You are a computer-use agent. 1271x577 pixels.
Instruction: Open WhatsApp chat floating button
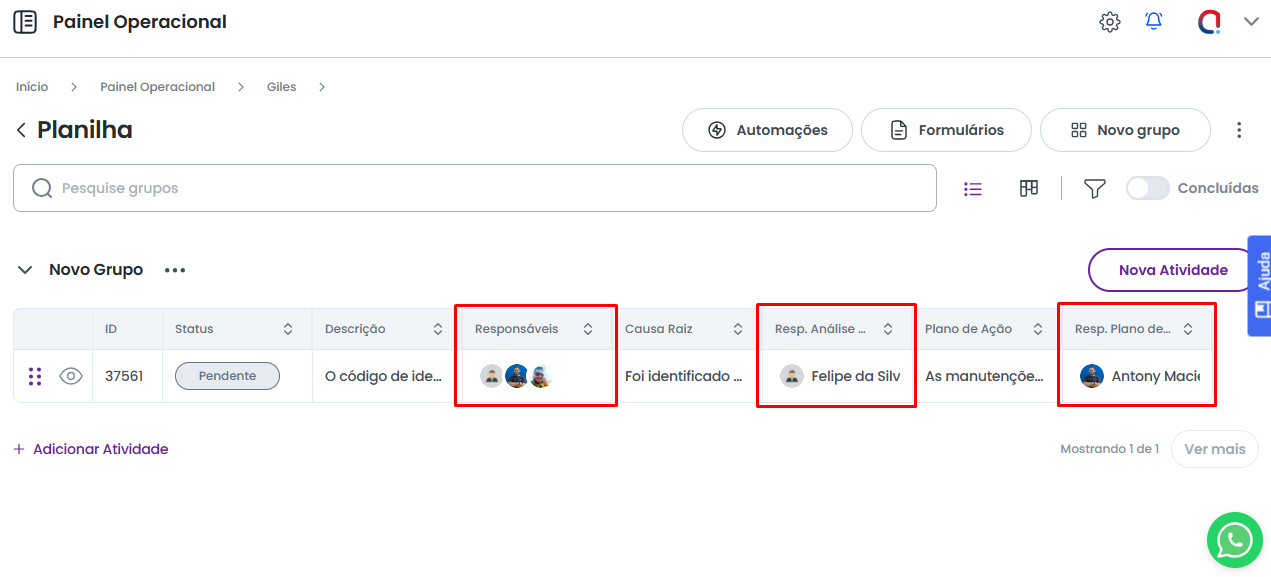point(1235,541)
